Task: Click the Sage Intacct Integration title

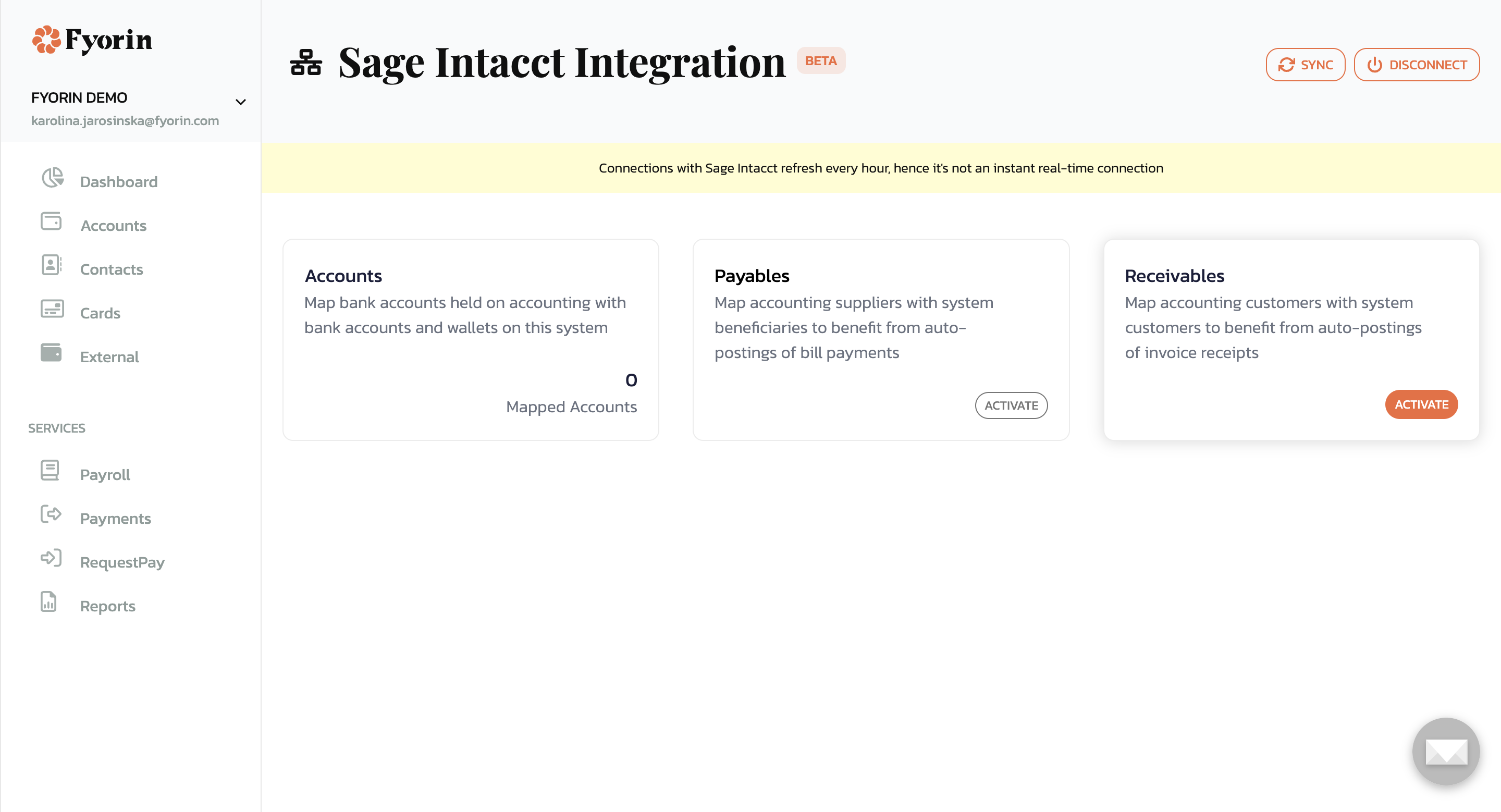Action: pos(562,63)
